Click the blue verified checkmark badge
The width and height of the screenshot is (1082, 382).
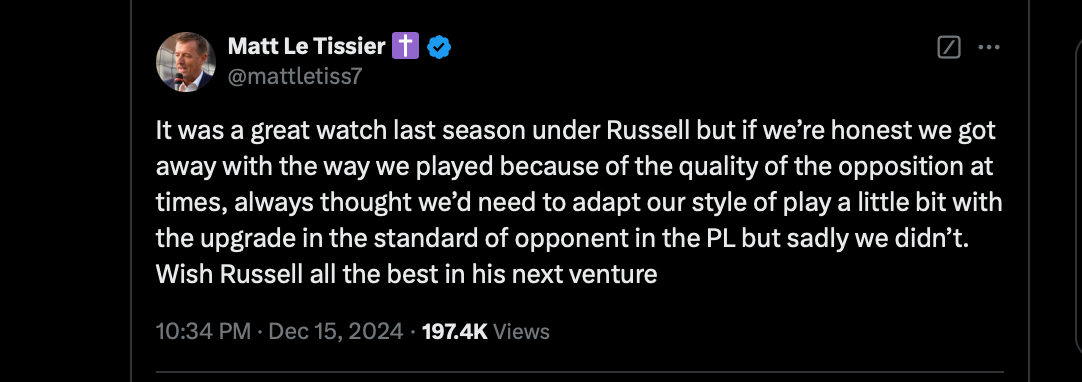[x=439, y=47]
